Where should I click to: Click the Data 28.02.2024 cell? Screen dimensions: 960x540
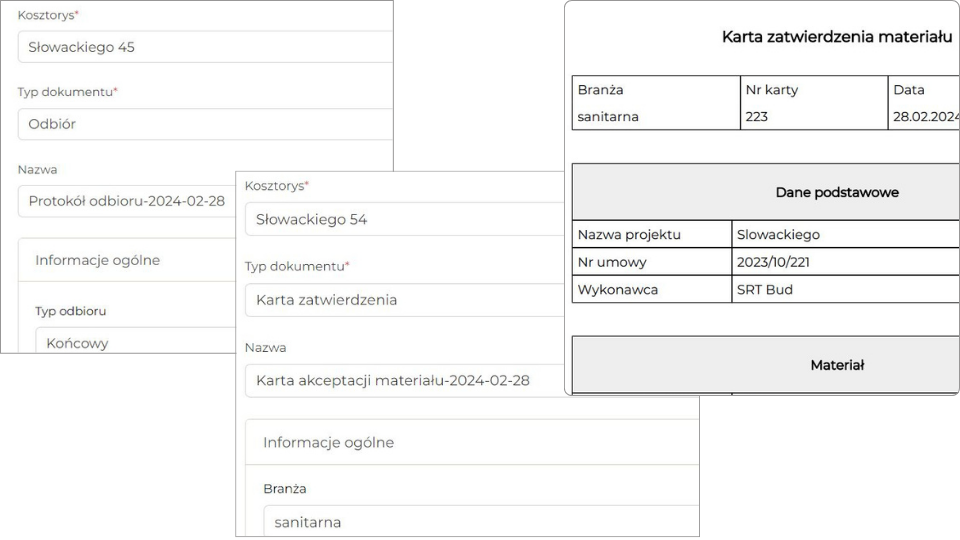pos(924,103)
